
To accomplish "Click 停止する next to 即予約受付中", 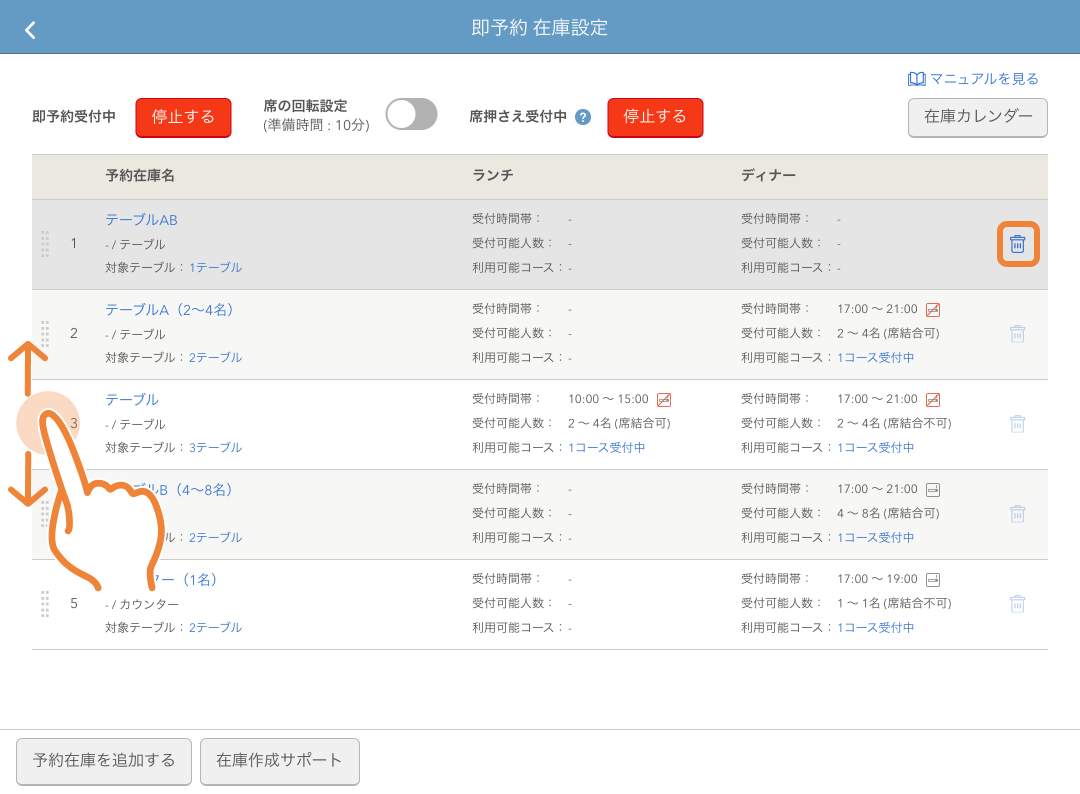I will [x=183, y=117].
